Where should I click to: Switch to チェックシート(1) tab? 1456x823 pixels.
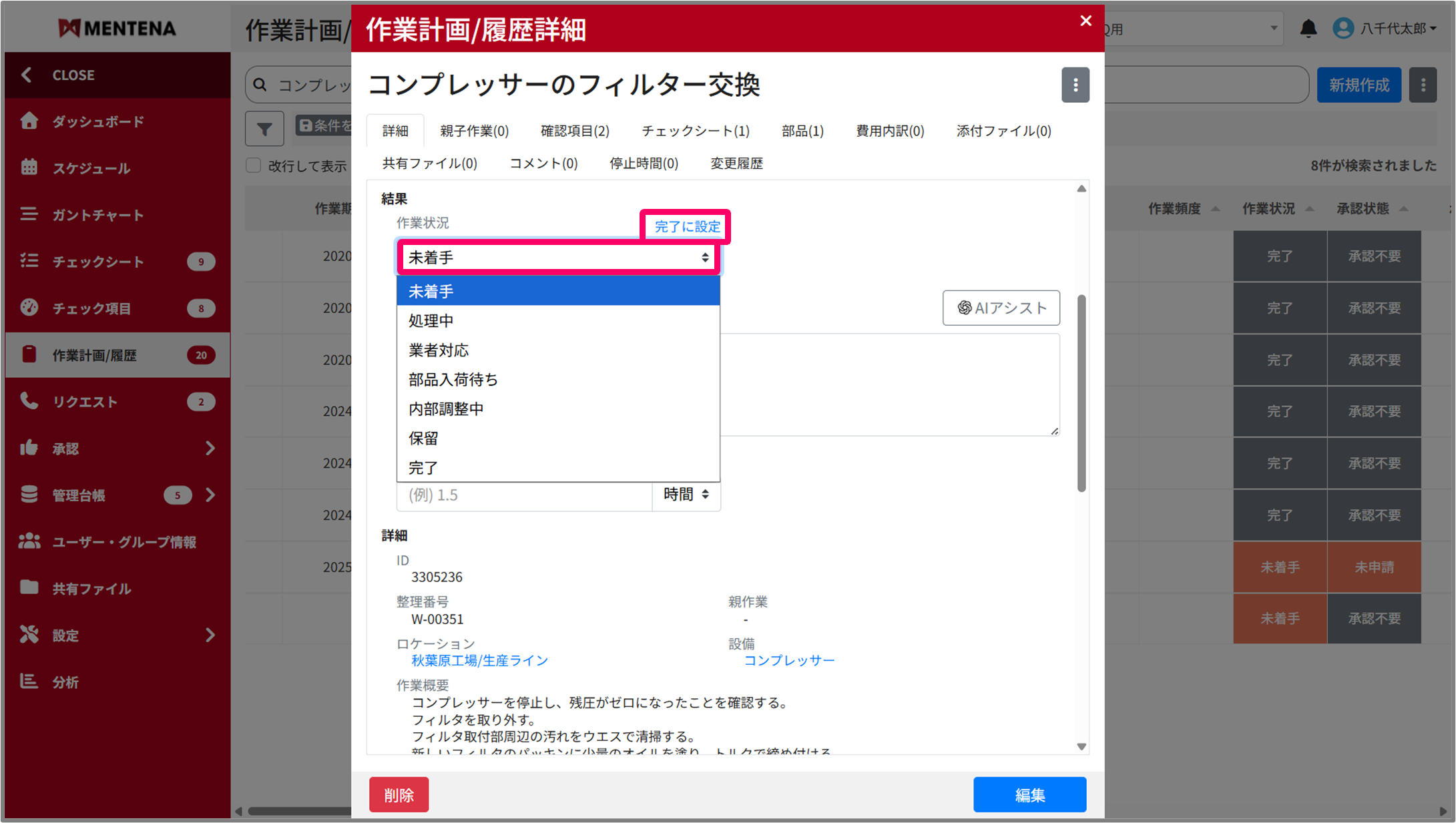(x=695, y=131)
